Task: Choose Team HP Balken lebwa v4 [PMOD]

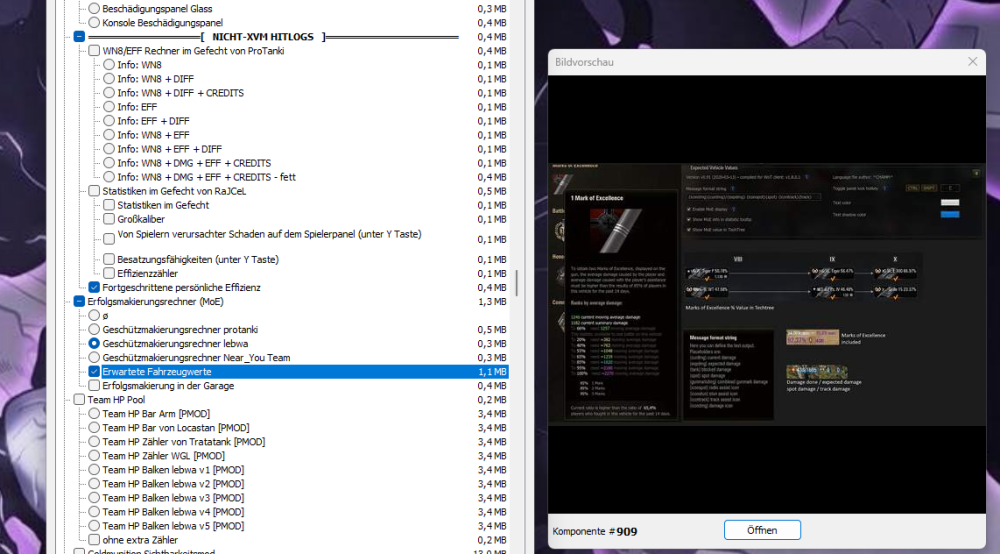Action: pyautogui.click(x=94, y=511)
